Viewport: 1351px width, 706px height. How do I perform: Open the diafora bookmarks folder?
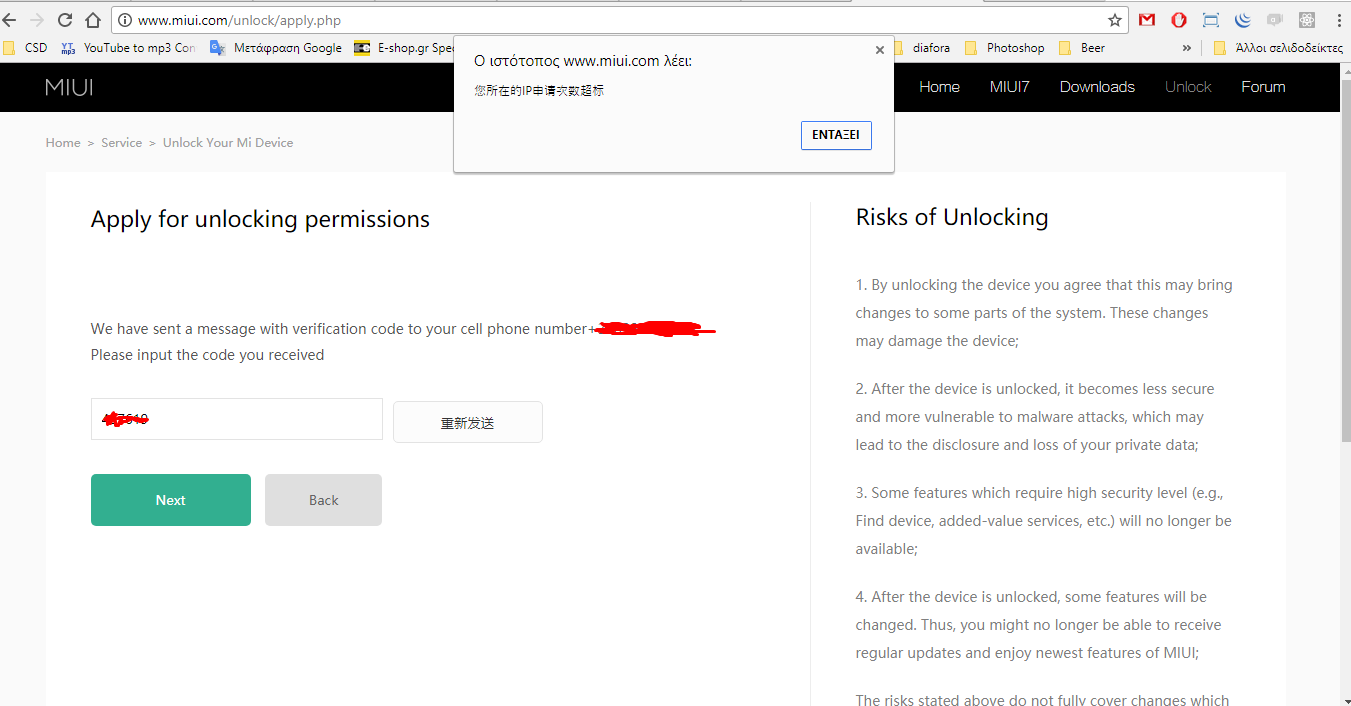click(x=921, y=48)
